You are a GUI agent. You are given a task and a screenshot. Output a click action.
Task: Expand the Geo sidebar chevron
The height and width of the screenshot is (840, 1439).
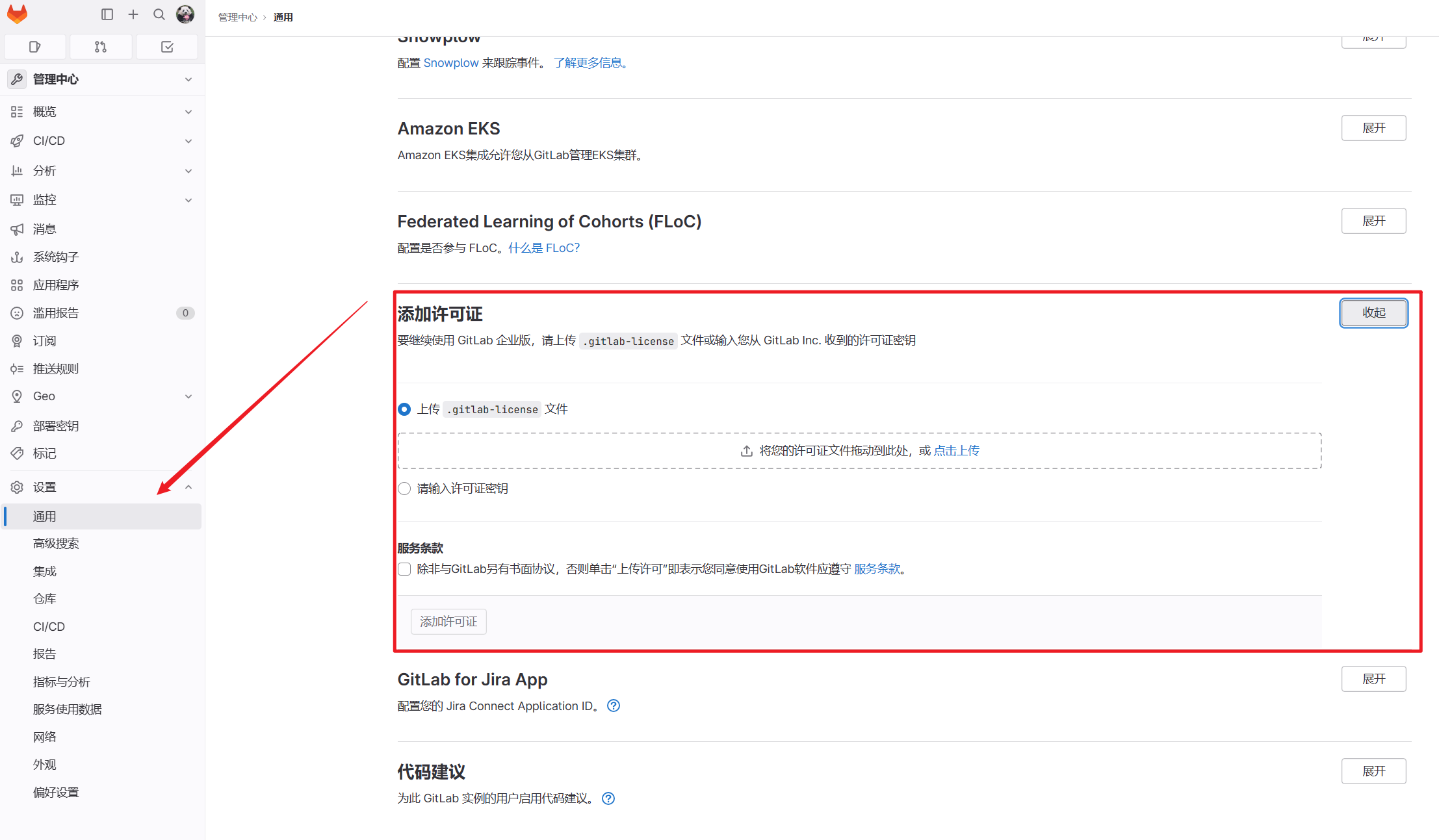pos(188,396)
